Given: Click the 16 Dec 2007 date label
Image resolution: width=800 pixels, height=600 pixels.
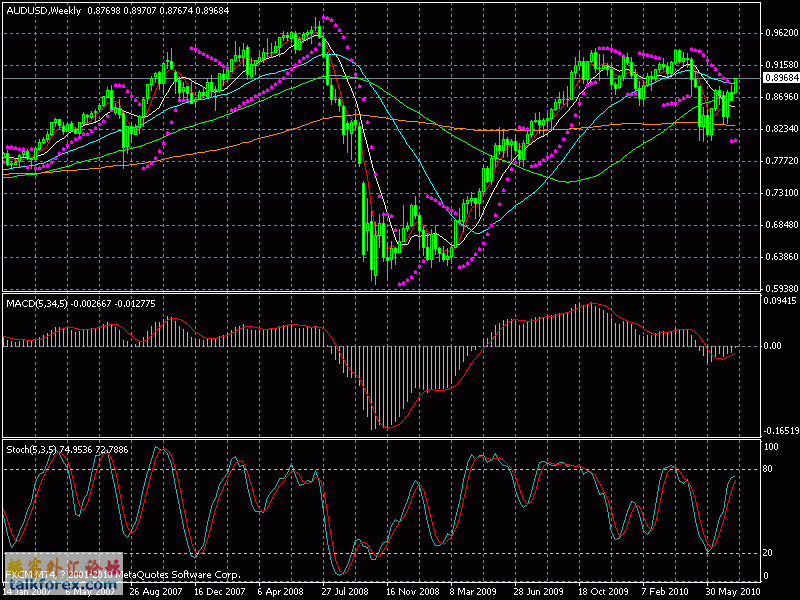Looking at the screenshot, I should pos(220,592).
